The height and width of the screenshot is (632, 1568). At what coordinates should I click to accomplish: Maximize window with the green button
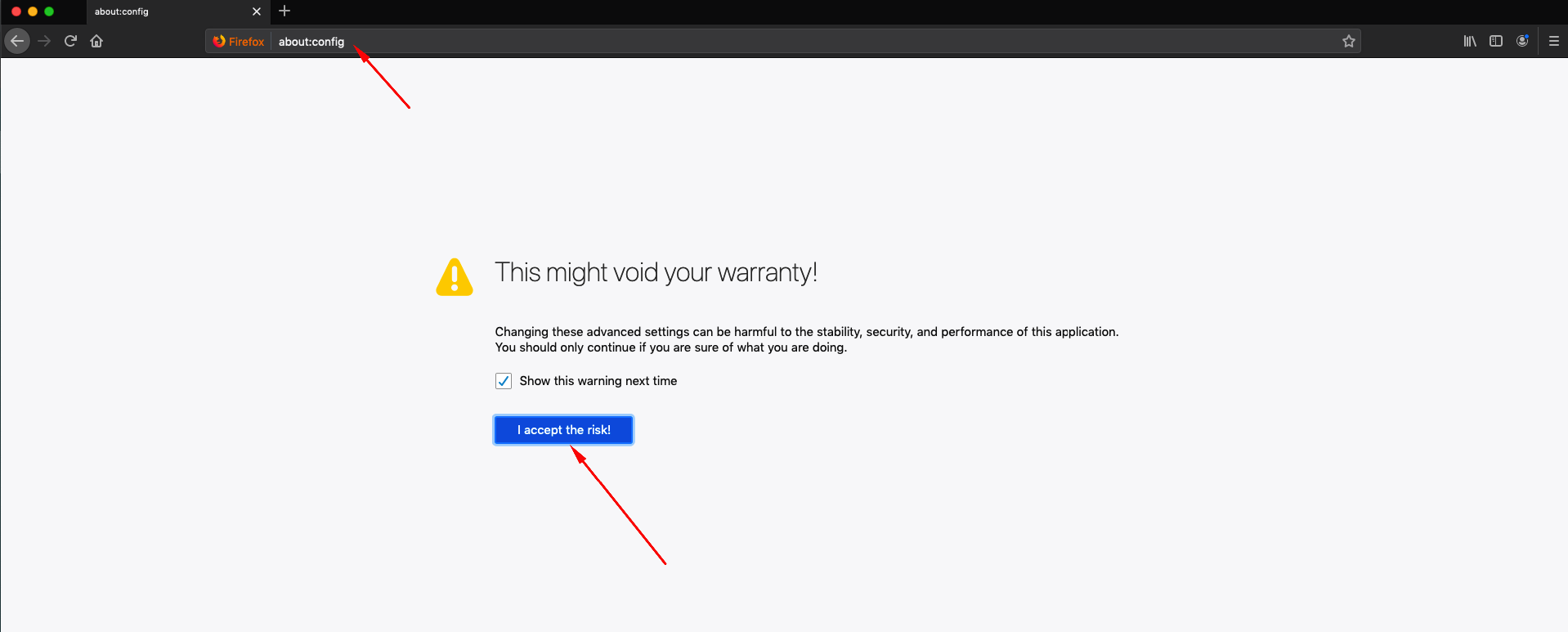click(49, 11)
